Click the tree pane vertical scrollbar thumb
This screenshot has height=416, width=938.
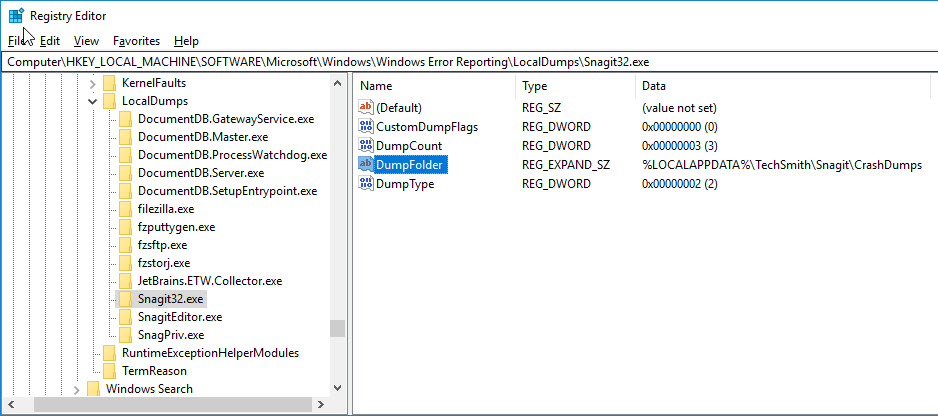(x=337, y=329)
